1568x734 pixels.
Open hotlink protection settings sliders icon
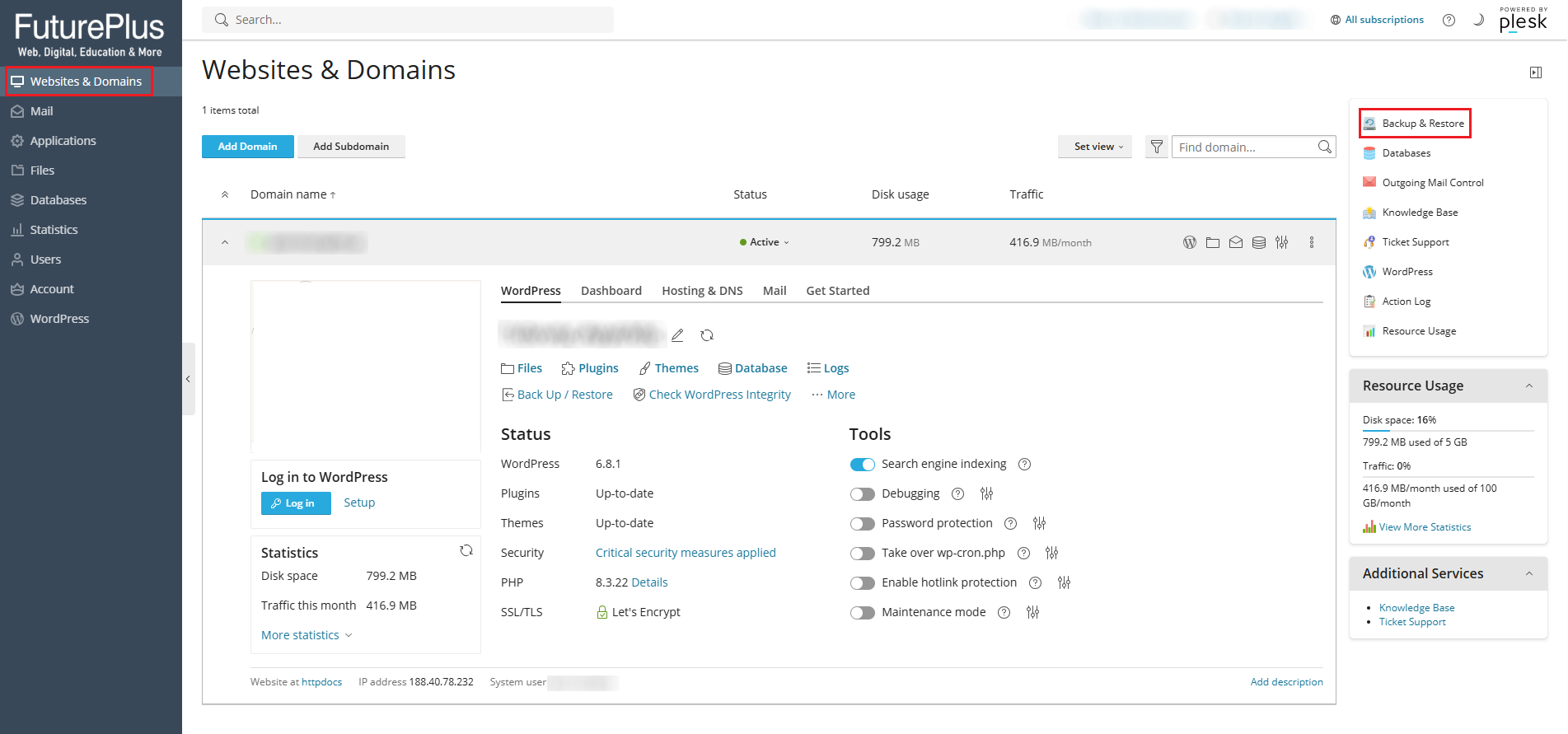[1065, 582]
